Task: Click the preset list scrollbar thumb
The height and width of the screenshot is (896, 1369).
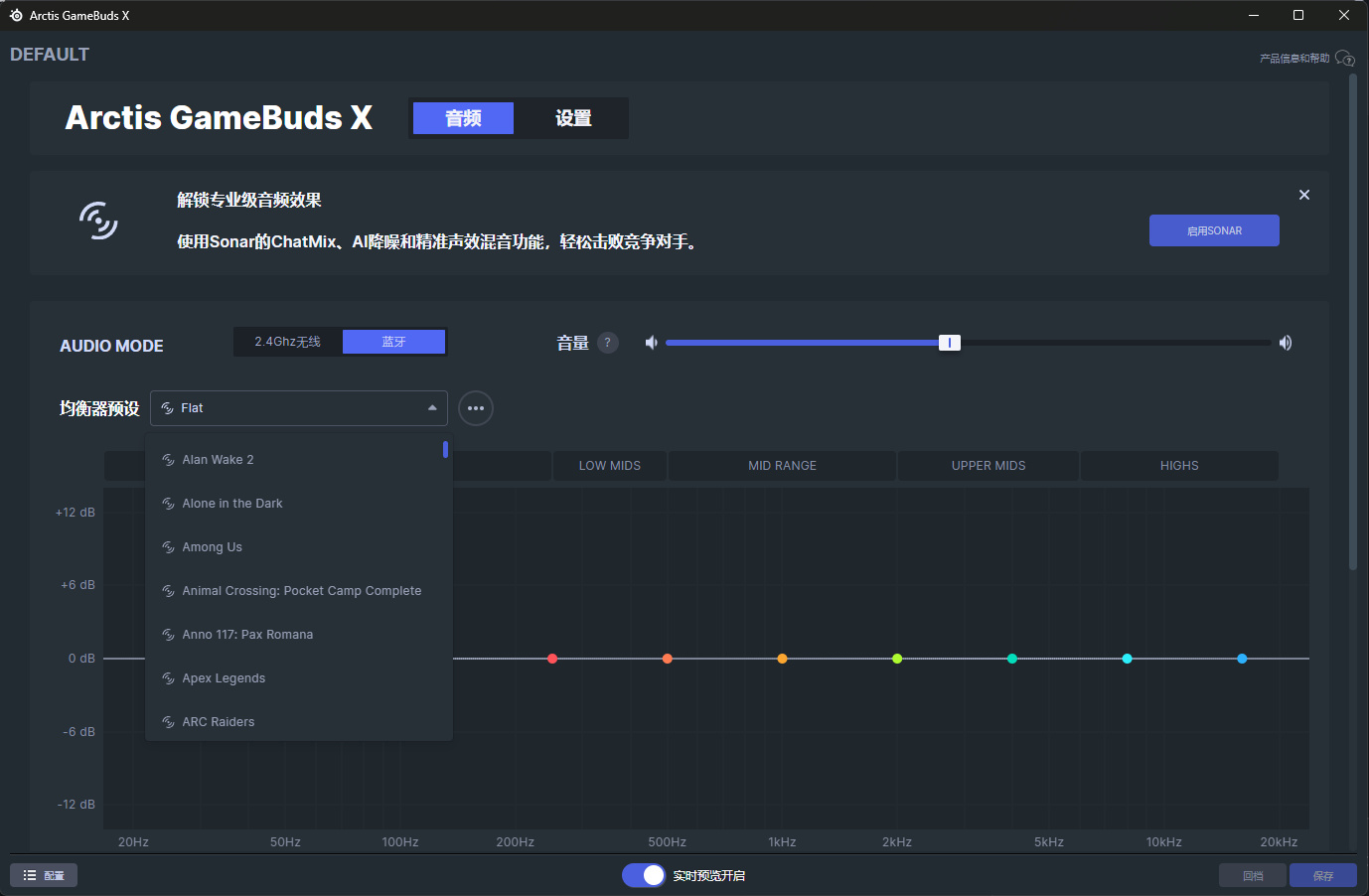Action: tap(445, 449)
